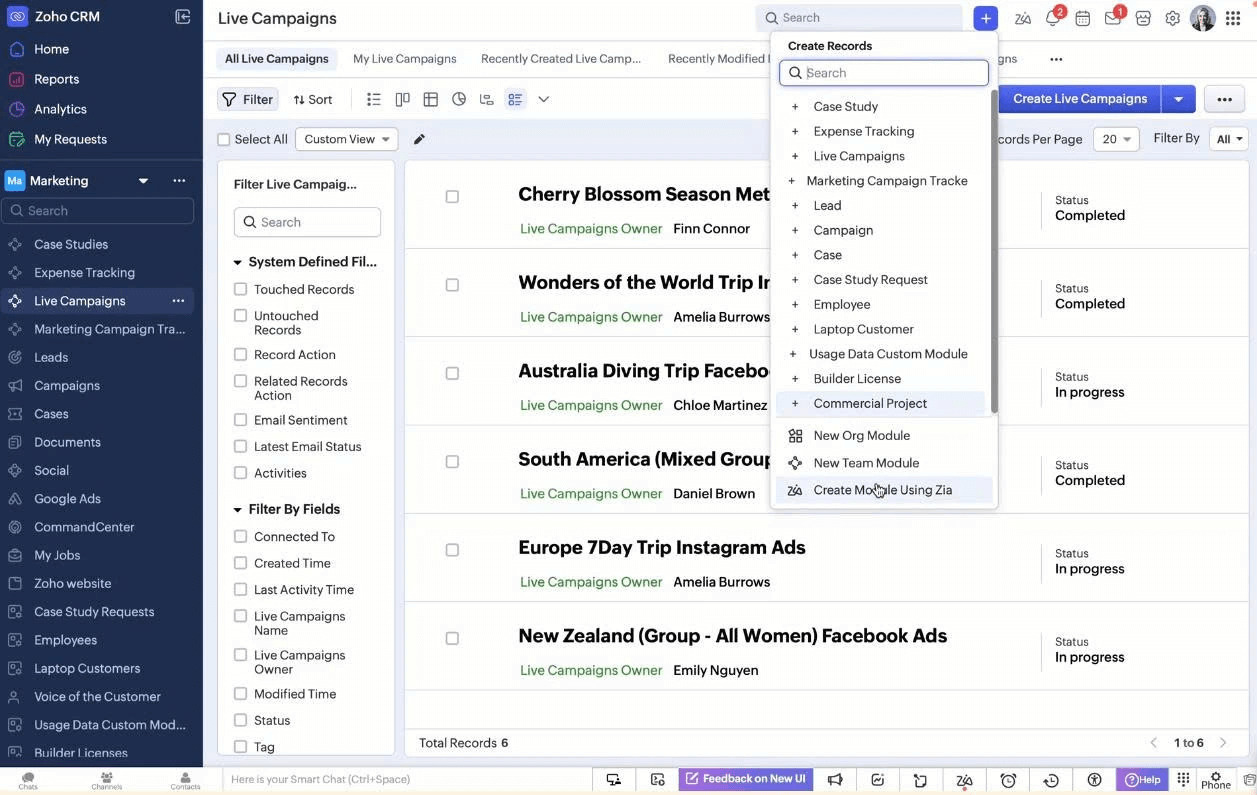Open the calendar icon in top bar
The height and width of the screenshot is (795, 1257).
coord(1082,18)
